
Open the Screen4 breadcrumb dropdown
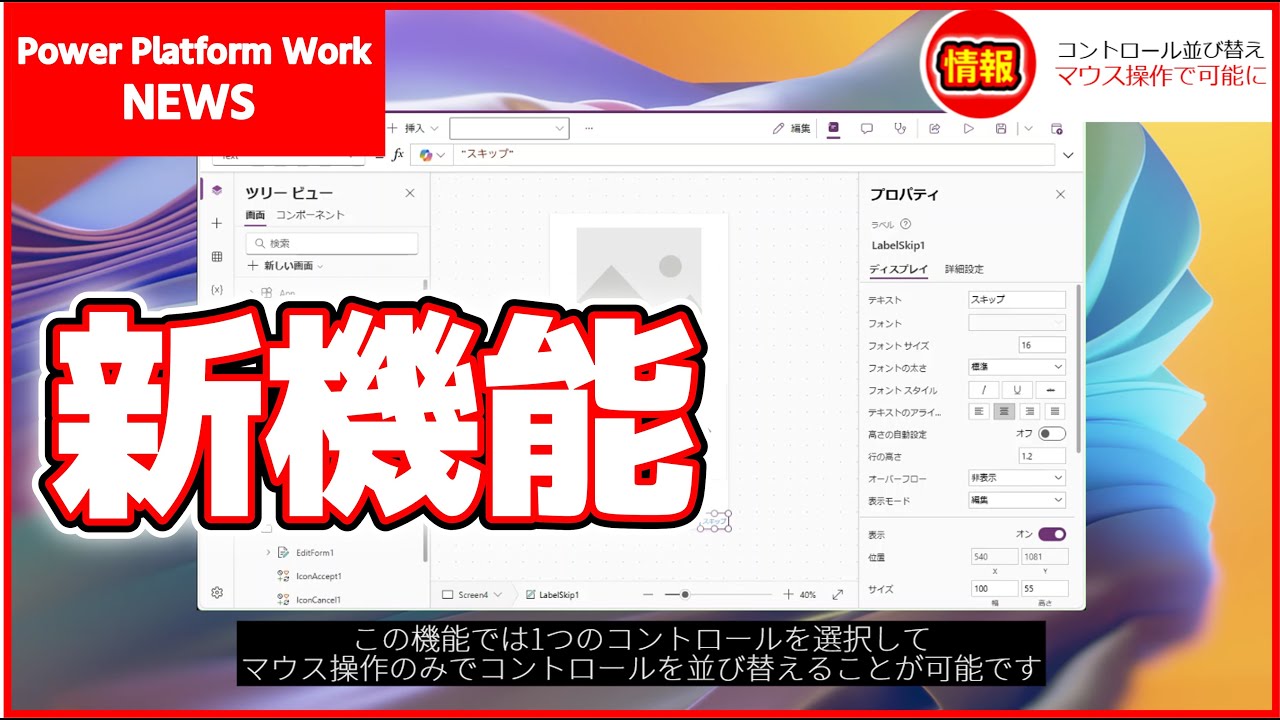pyautogui.click(x=497, y=594)
